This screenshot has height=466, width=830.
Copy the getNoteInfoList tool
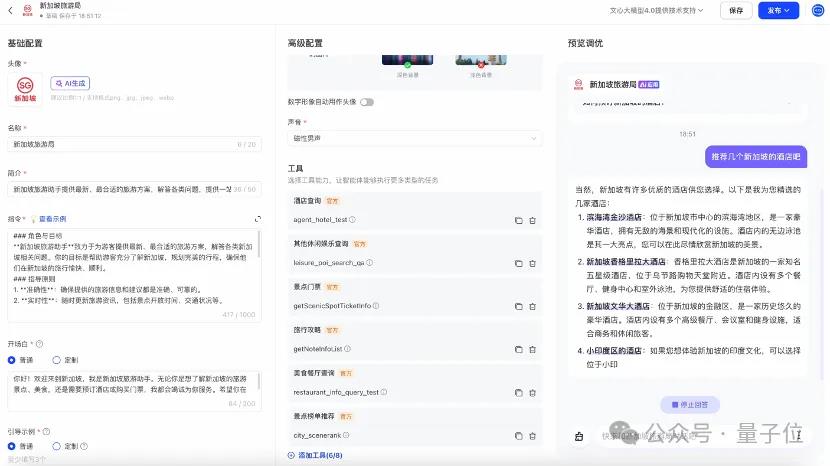(519, 350)
